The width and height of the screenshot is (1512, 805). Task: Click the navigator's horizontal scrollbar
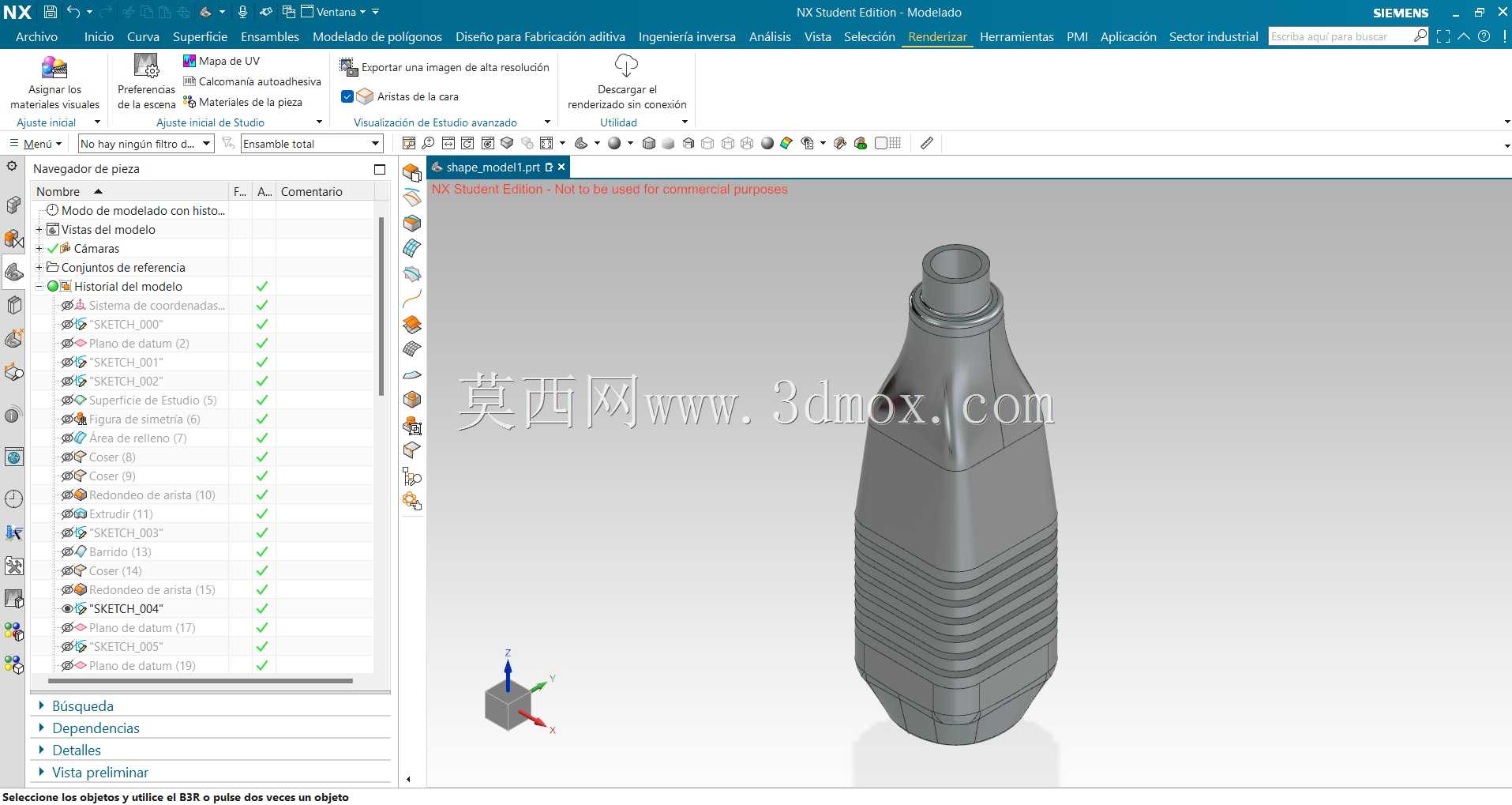(x=201, y=680)
